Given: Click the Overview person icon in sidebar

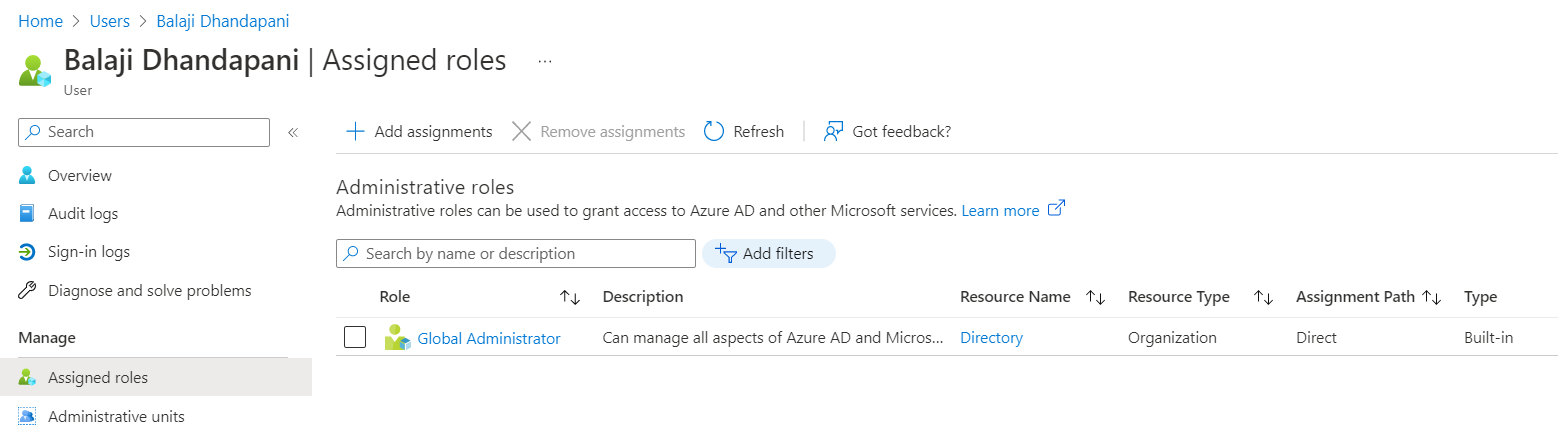Looking at the screenshot, I should 28,175.
